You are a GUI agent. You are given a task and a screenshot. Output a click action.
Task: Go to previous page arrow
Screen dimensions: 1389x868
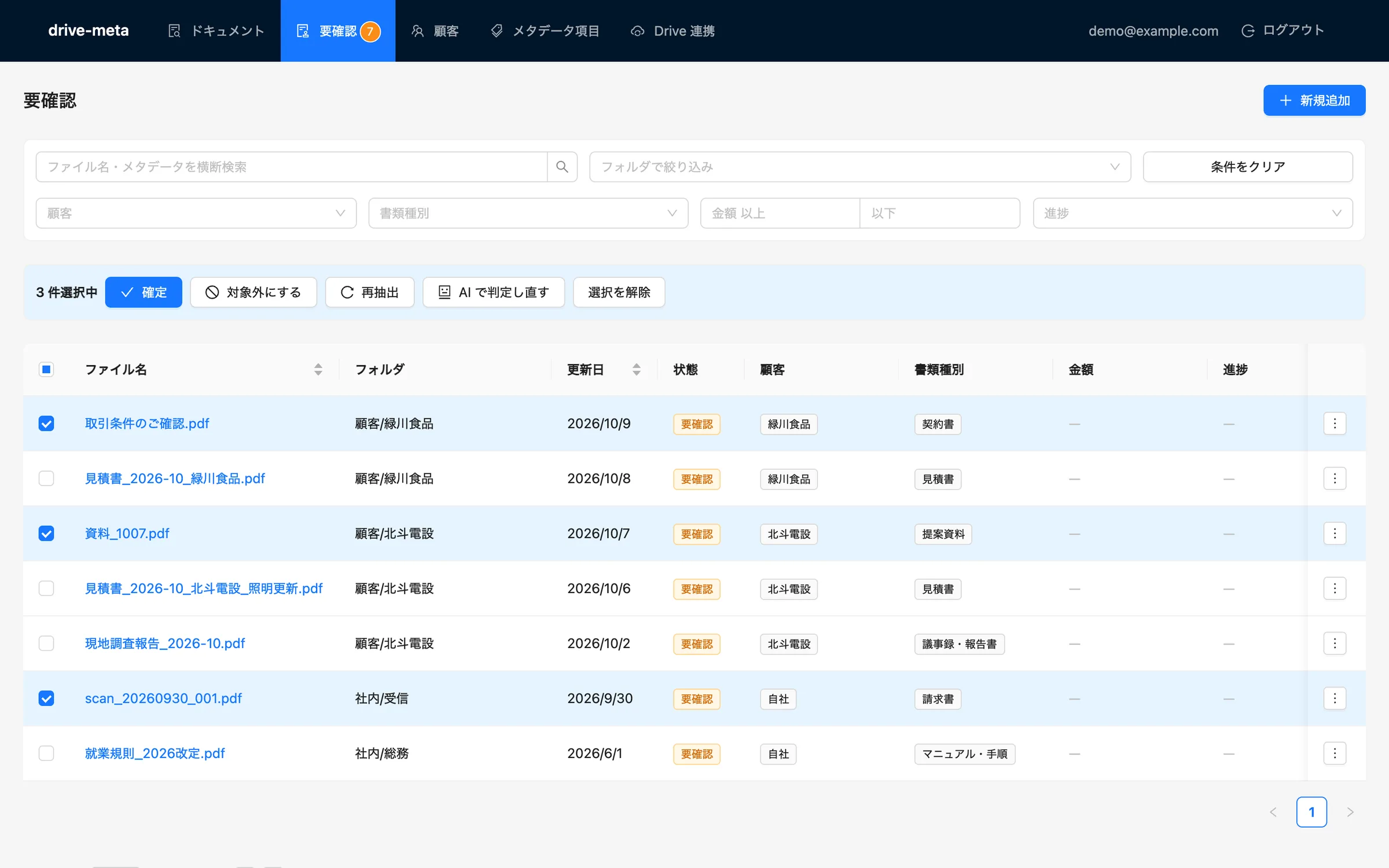point(1273,812)
